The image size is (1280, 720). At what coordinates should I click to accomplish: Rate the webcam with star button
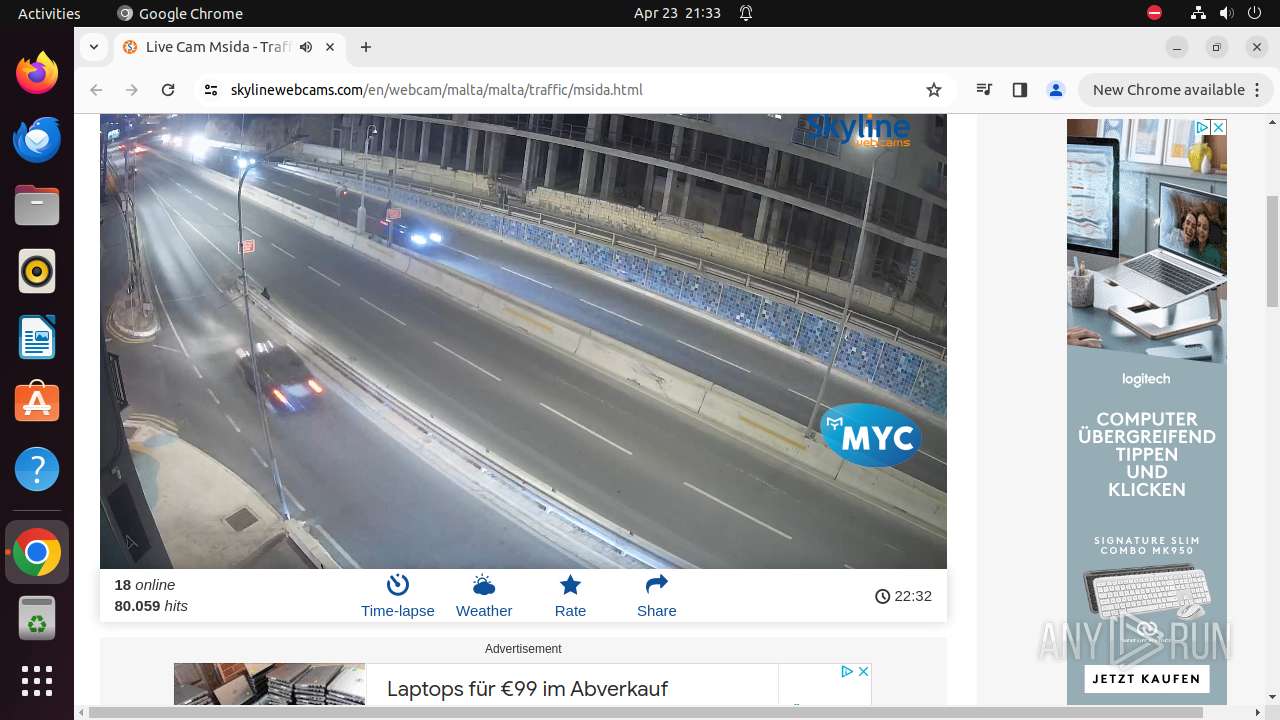click(x=570, y=596)
